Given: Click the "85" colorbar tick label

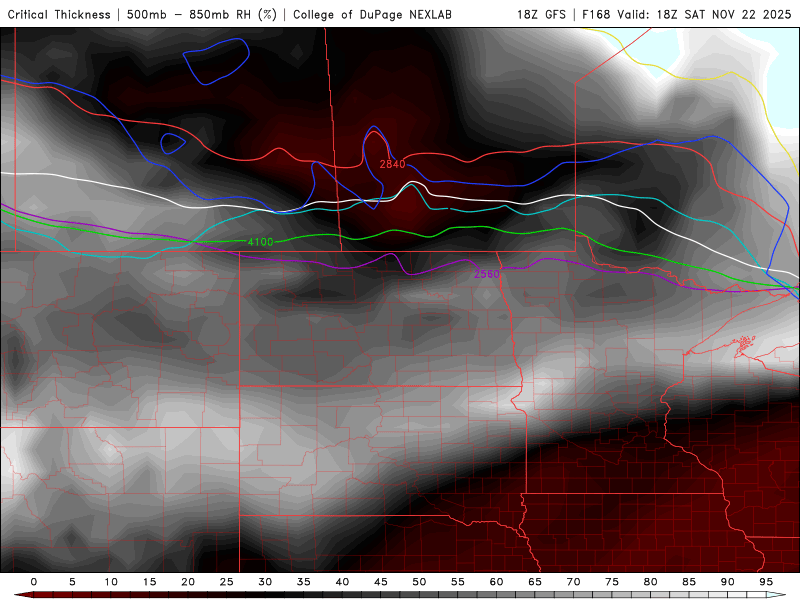Looking at the screenshot, I should pos(689,582).
